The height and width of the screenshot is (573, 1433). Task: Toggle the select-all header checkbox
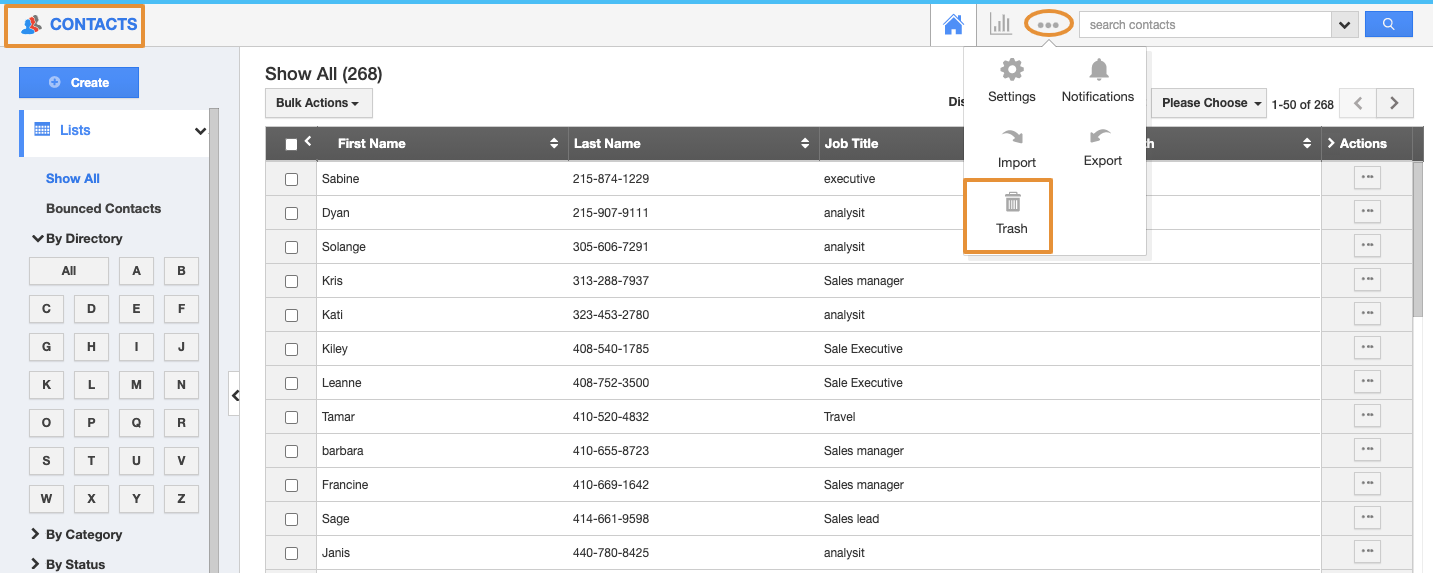coord(291,144)
